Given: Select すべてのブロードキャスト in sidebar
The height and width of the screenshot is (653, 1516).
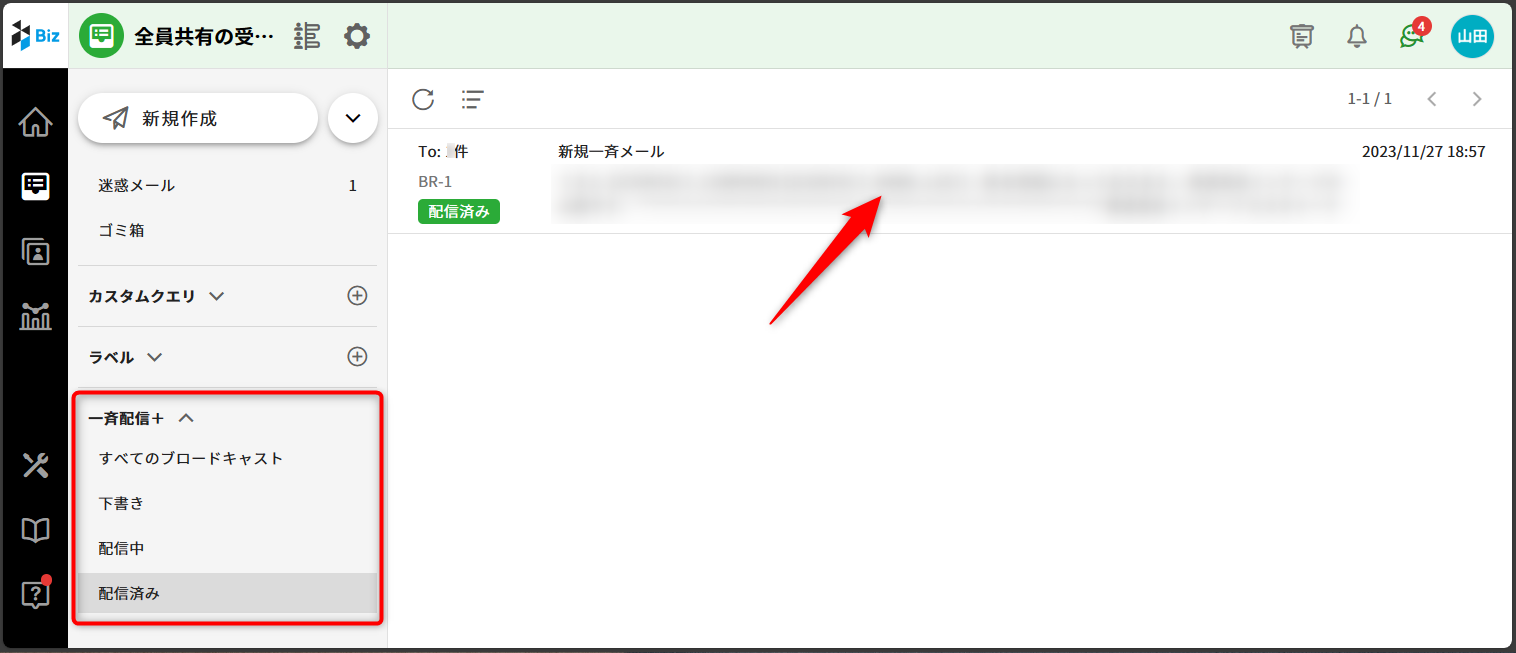Looking at the screenshot, I should click(191, 459).
